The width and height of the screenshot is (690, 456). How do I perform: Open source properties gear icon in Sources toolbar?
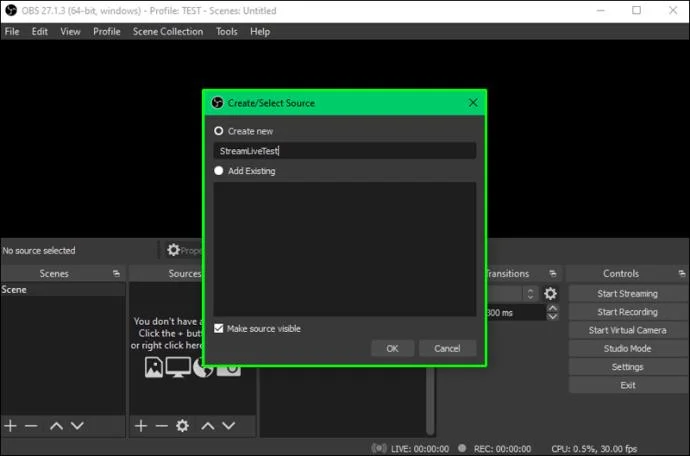click(x=182, y=426)
